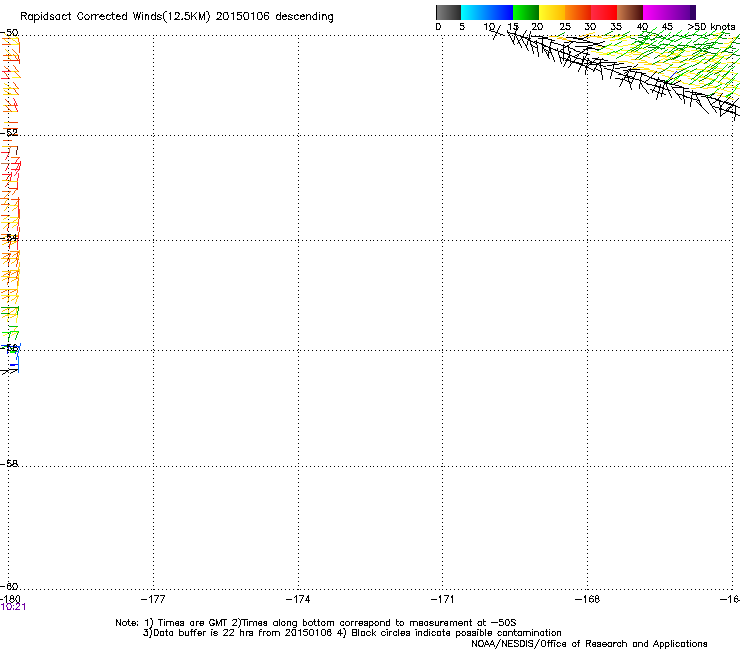Click the purple '10:21' pass time label
The width and height of the screenshot is (740, 650).
point(13,607)
